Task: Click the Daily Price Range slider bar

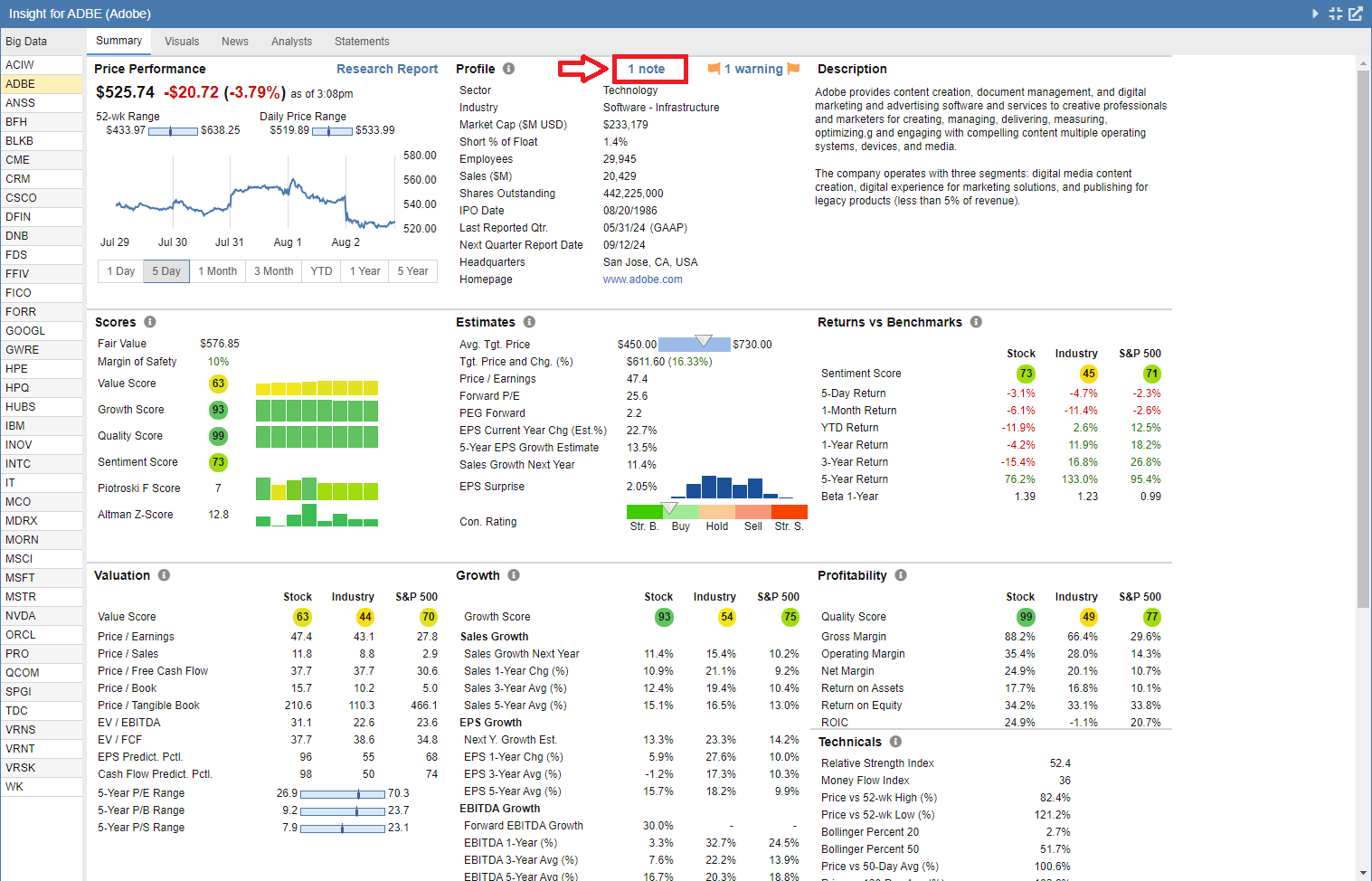Action: pyautogui.click(x=332, y=131)
